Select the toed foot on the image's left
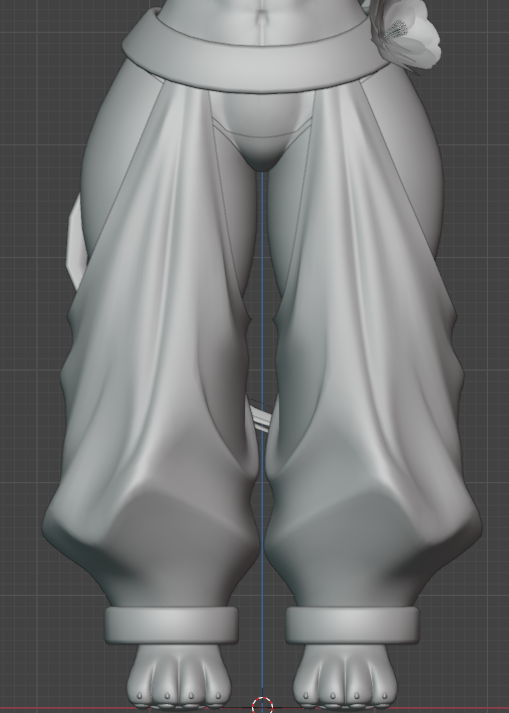This screenshot has width=509, height=713. [x=179, y=675]
